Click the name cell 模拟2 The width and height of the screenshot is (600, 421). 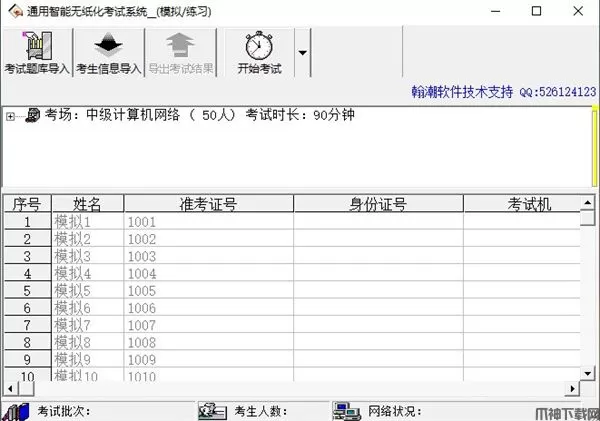(x=88, y=239)
